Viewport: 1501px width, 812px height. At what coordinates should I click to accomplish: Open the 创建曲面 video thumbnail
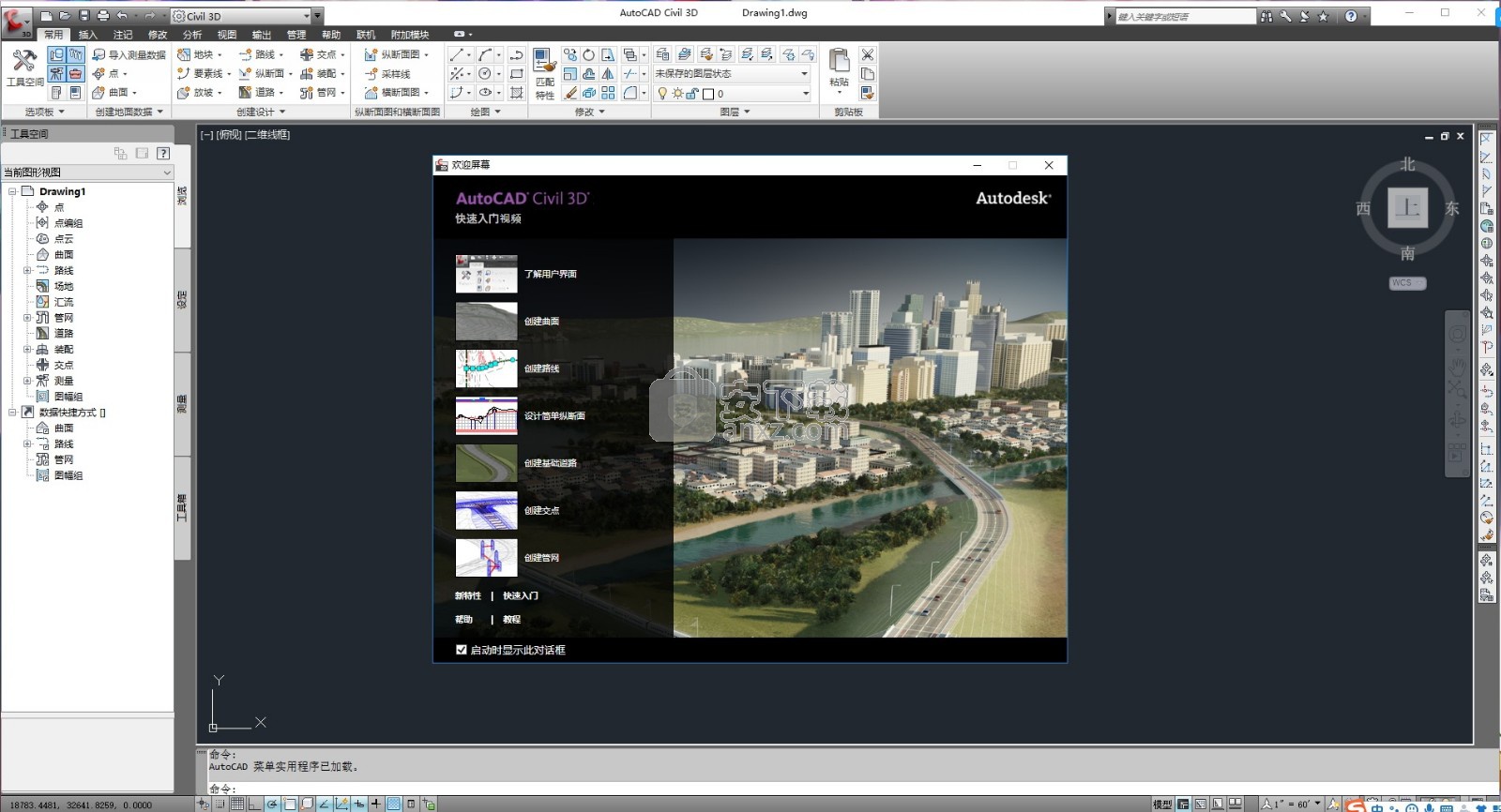point(486,322)
